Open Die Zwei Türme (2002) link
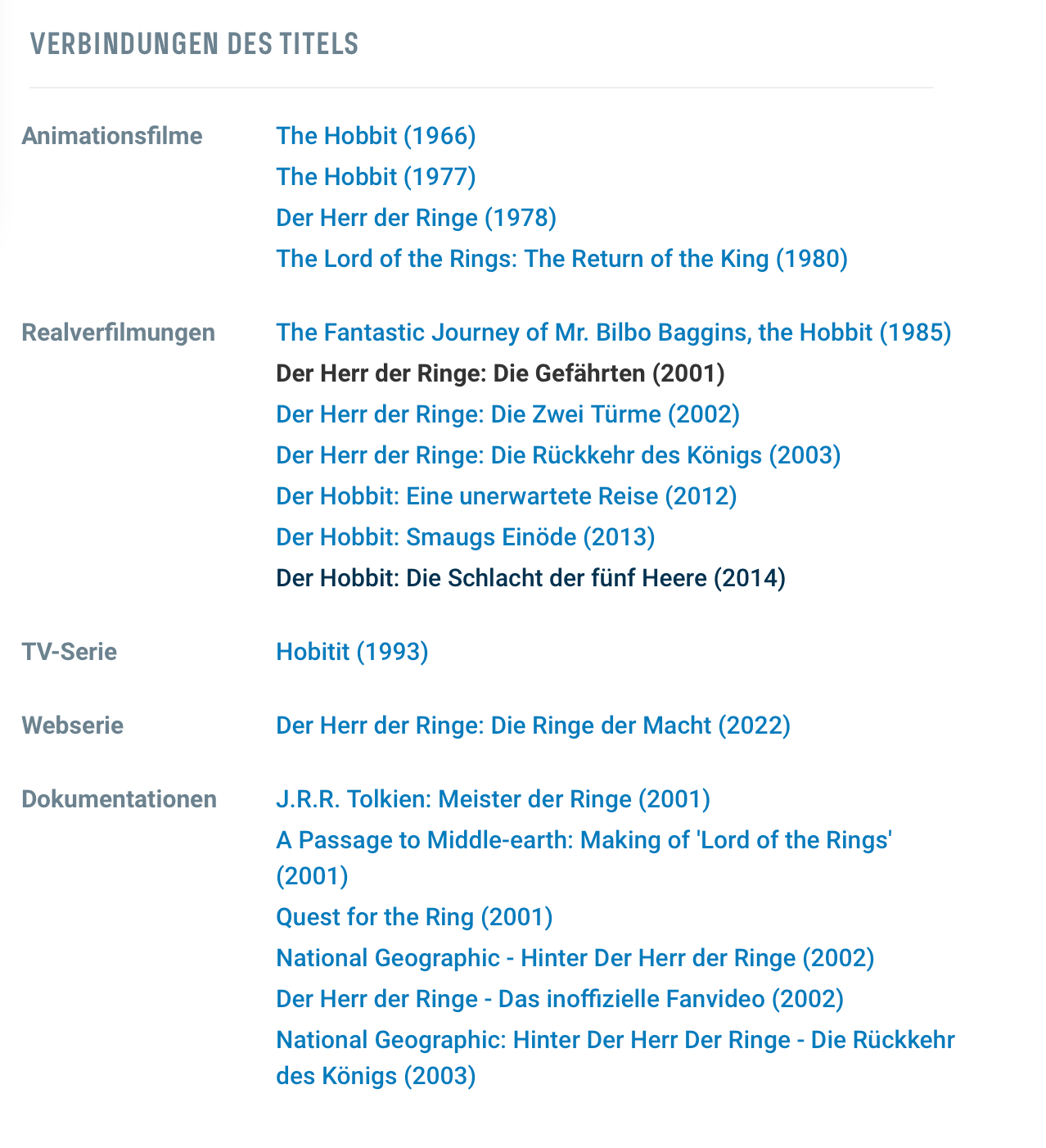This screenshot has height=1148, width=1046. coord(507,414)
